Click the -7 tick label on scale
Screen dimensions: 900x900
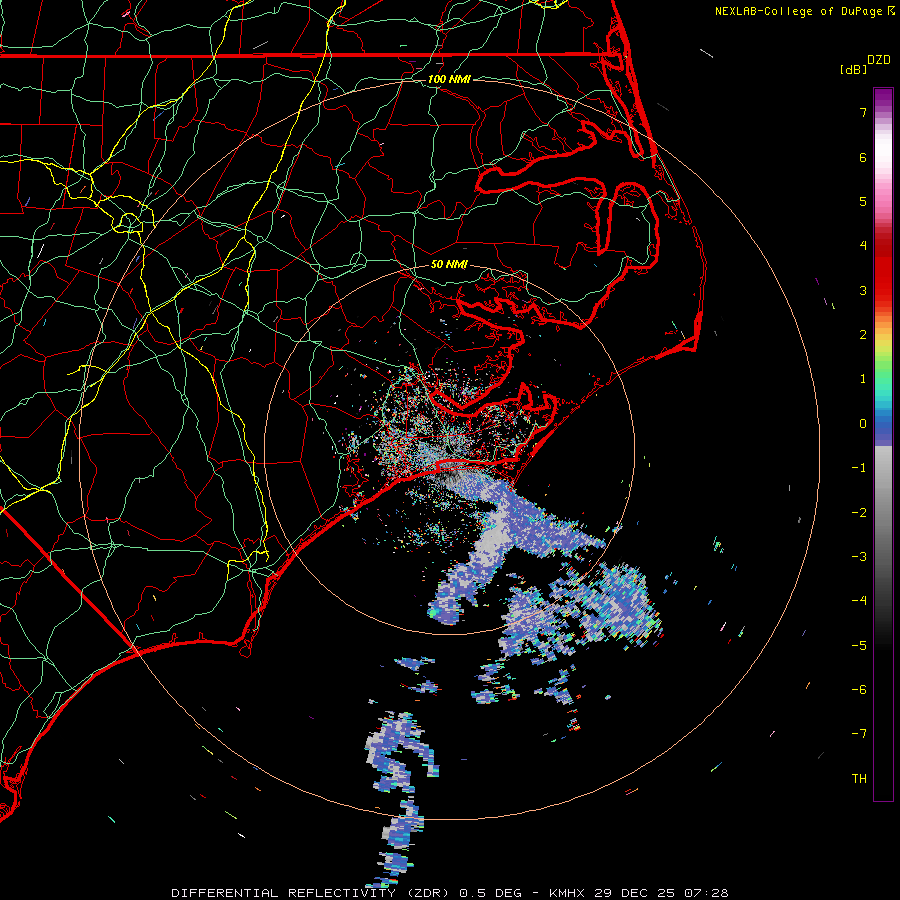click(x=859, y=734)
